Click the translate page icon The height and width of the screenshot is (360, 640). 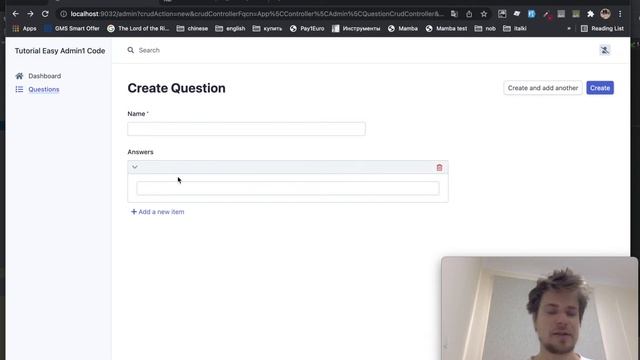point(454,14)
